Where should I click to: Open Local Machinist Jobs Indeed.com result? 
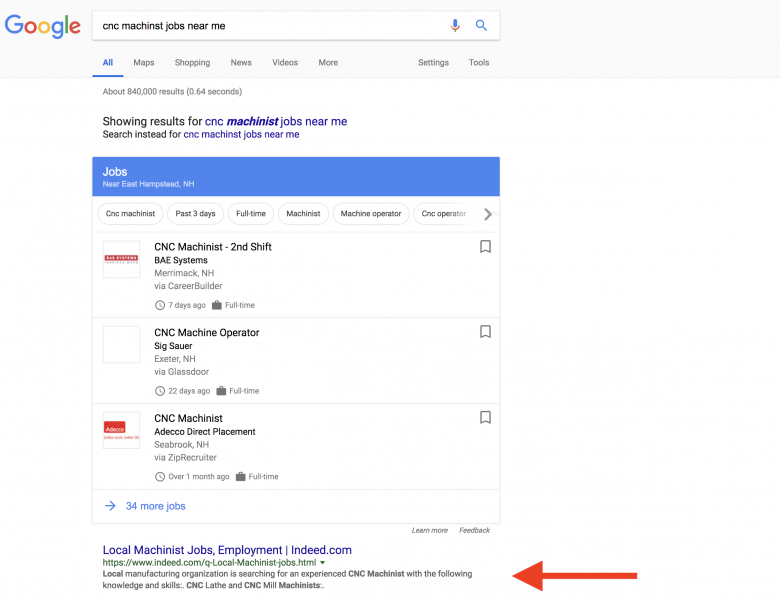coord(227,550)
